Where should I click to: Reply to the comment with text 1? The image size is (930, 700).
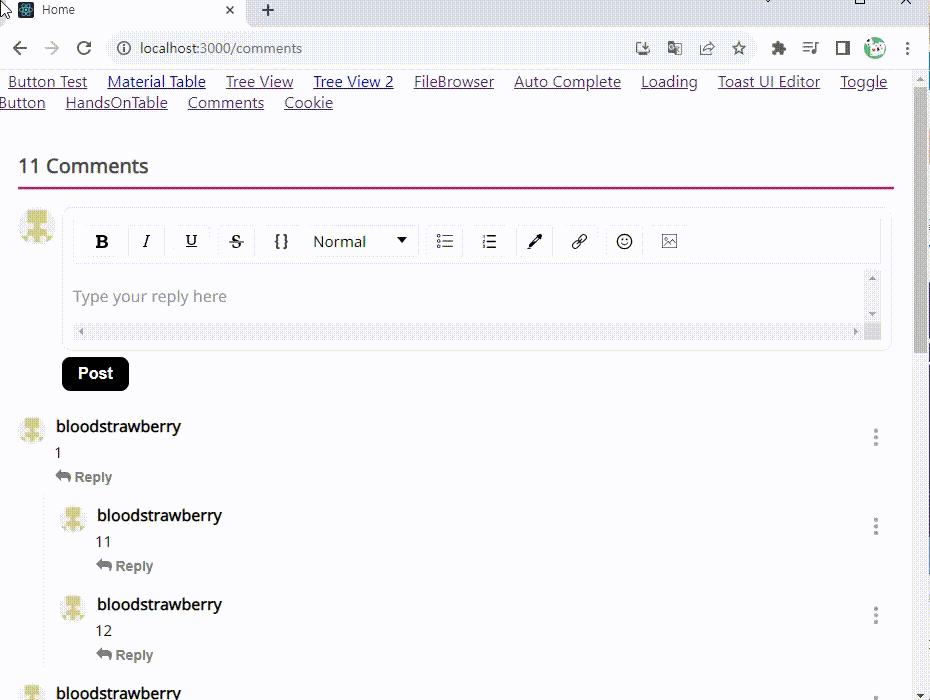tap(84, 477)
